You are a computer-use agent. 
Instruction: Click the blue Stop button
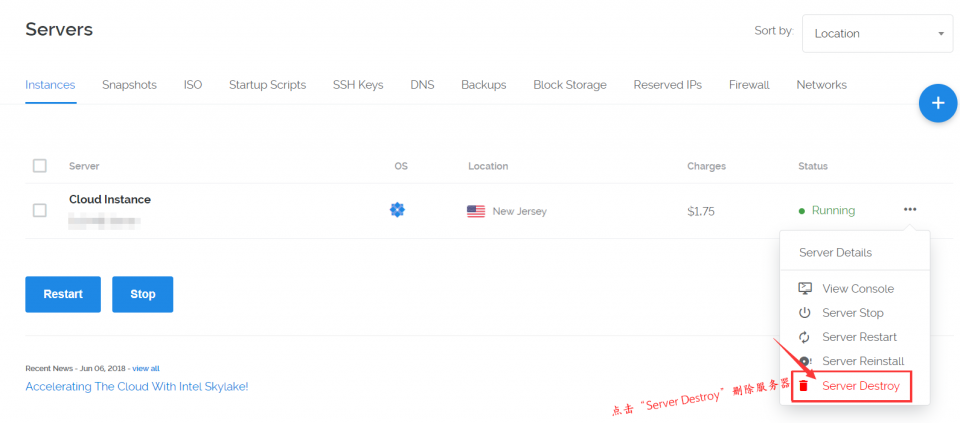pos(143,294)
